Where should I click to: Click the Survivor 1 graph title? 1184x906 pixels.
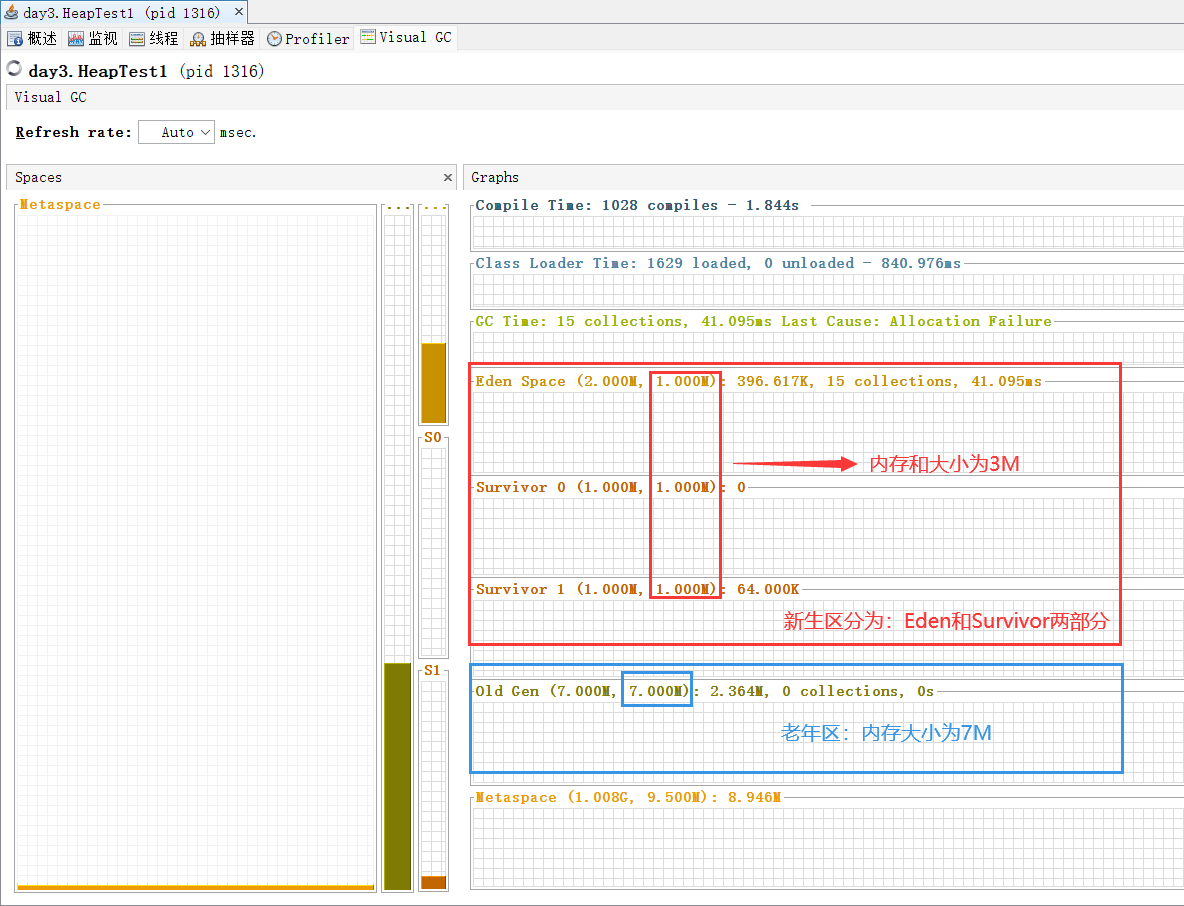tap(637, 590)
